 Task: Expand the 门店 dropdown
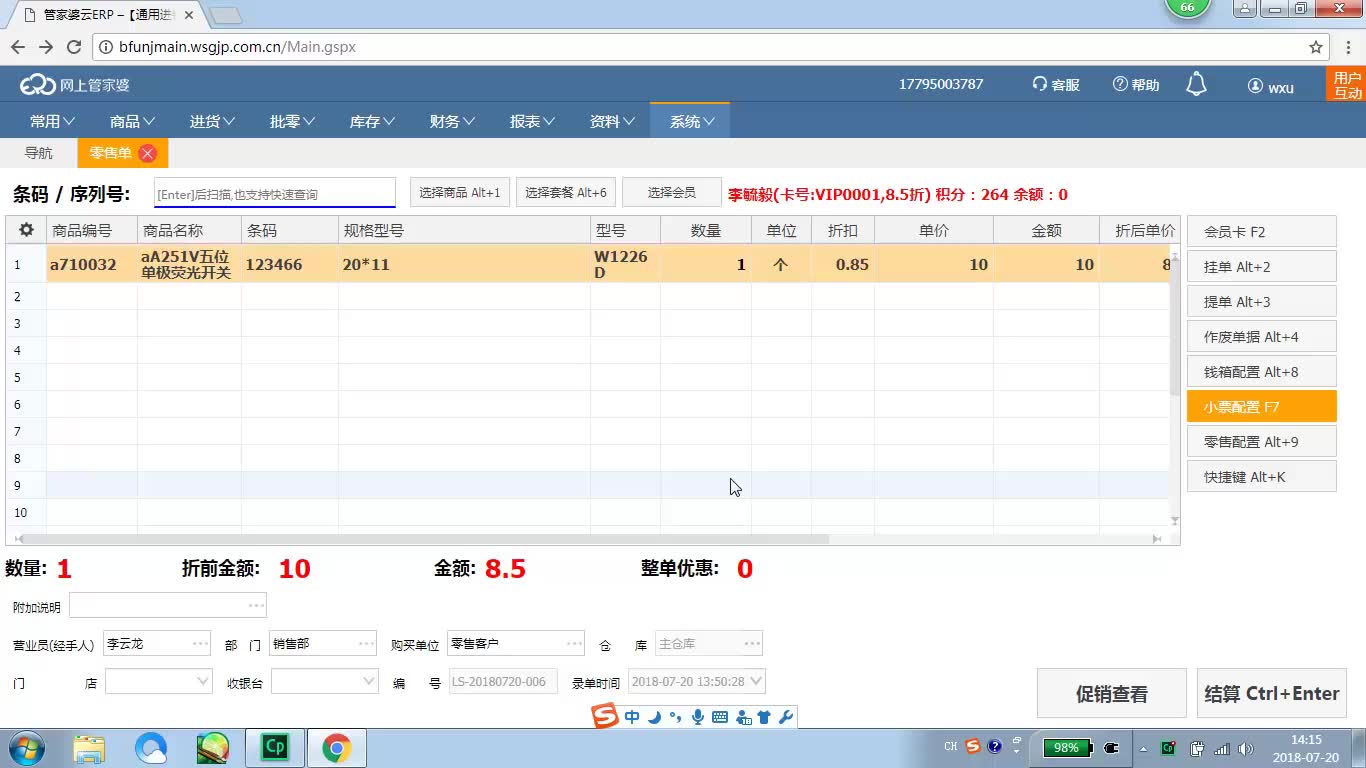[203, 681]
